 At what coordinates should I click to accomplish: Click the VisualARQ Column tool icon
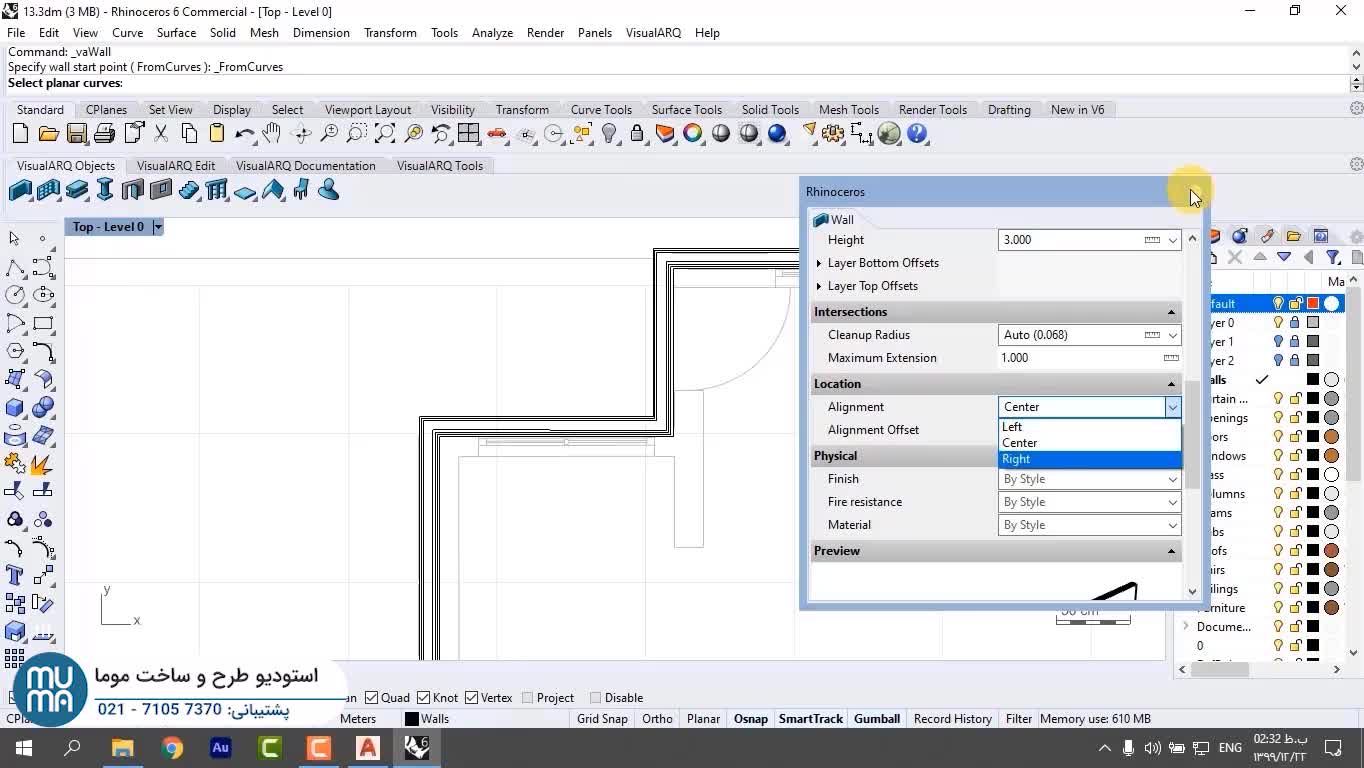click(104, 190)
